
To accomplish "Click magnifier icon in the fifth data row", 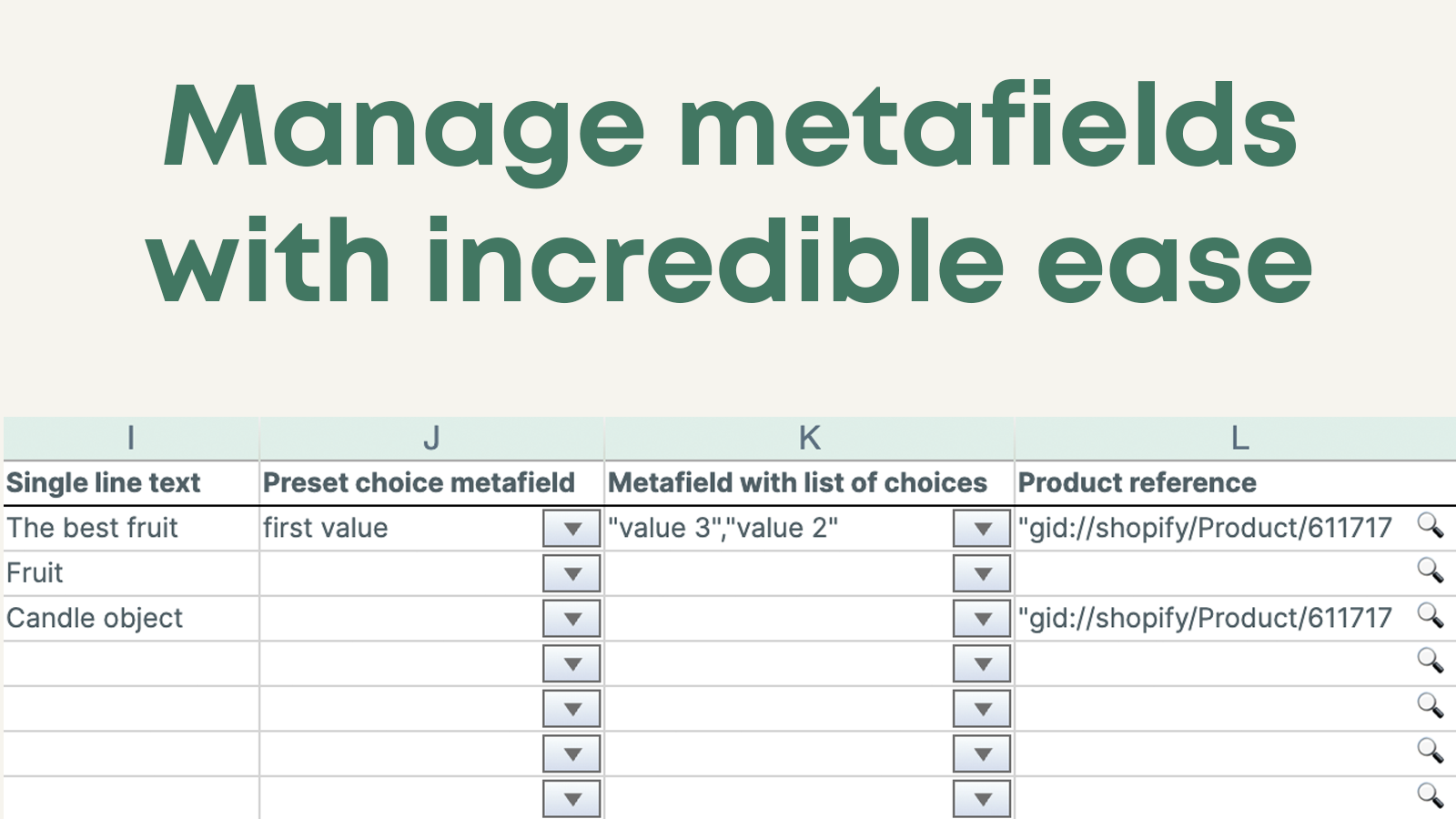I will [1430, 706].
